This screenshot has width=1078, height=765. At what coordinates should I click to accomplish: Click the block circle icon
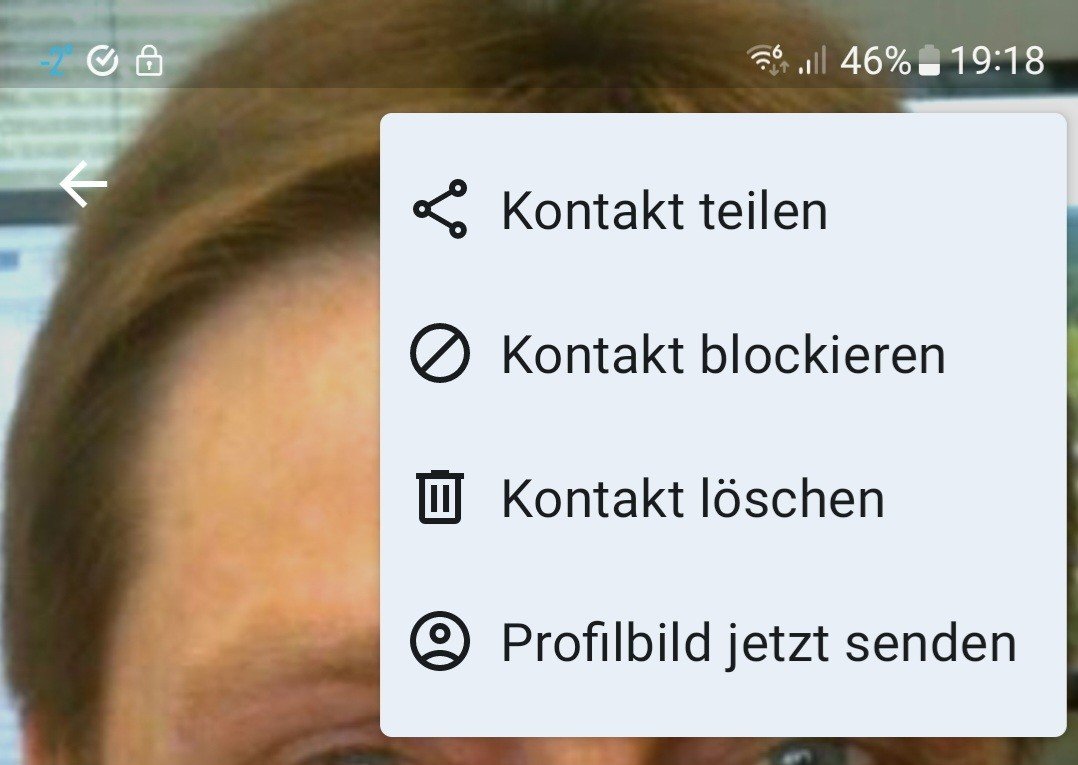440,353
